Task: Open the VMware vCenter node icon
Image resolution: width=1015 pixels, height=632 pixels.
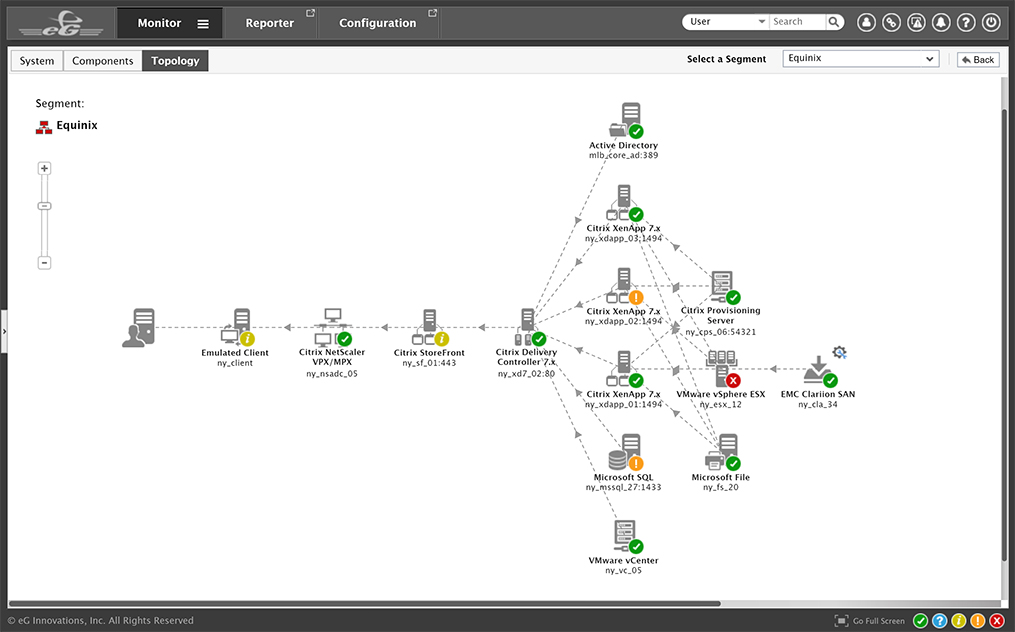Action: click(x=627, y=536)
